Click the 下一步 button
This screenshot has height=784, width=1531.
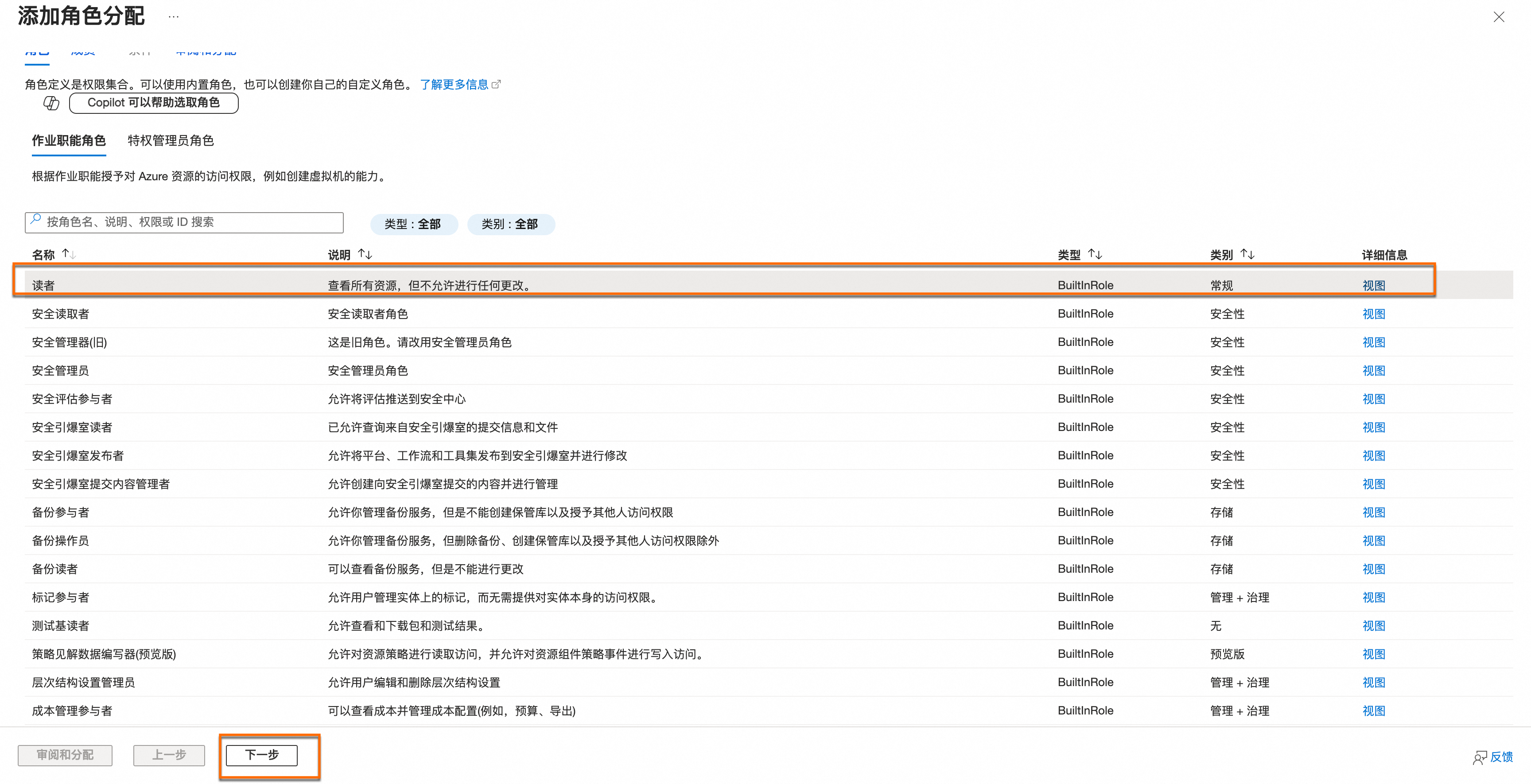coord(261,755)
